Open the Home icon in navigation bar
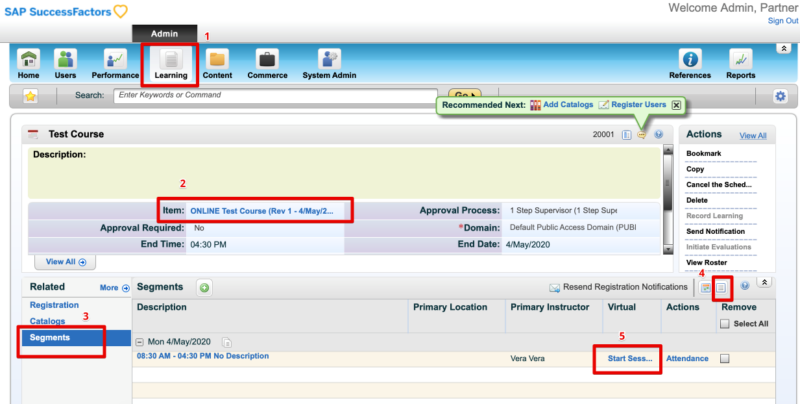Image resolution: width=800 pixels, height=404 pixels. [27, 64]
